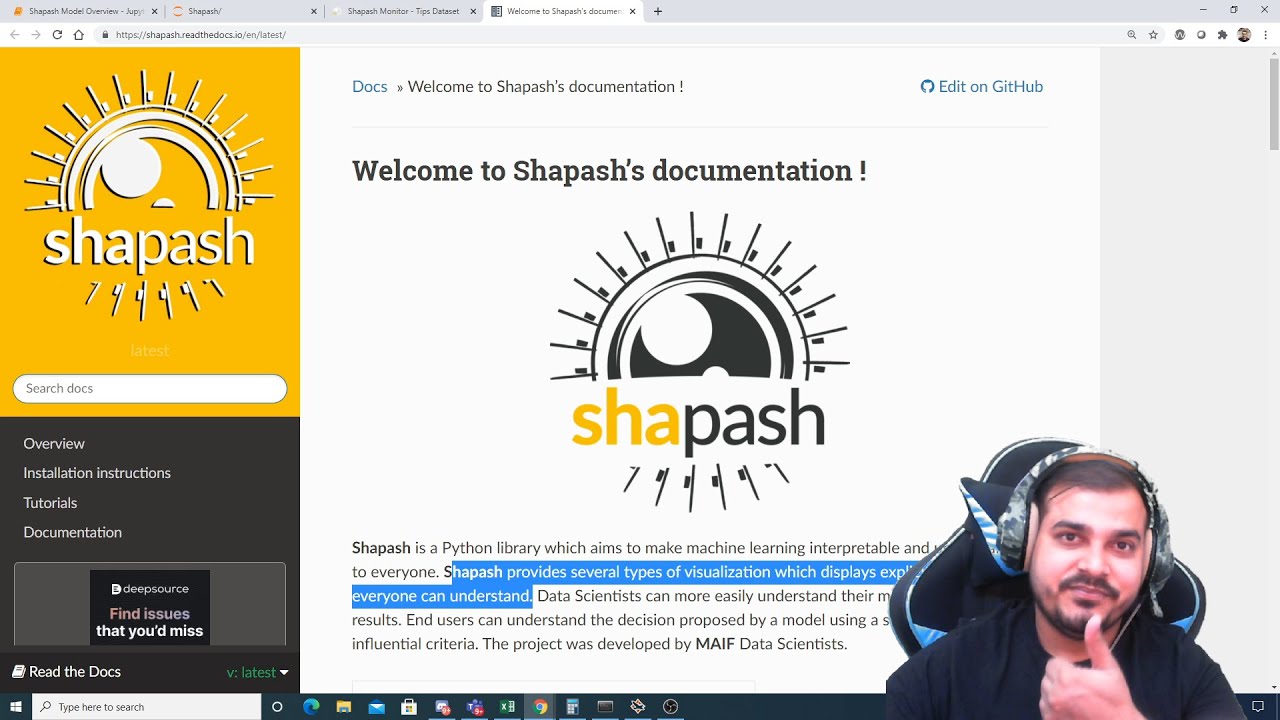Open Installation instructions in the sidebar
Image resolution: width=1280 pixels, height=720 pixels.
(x=97, y=473)
